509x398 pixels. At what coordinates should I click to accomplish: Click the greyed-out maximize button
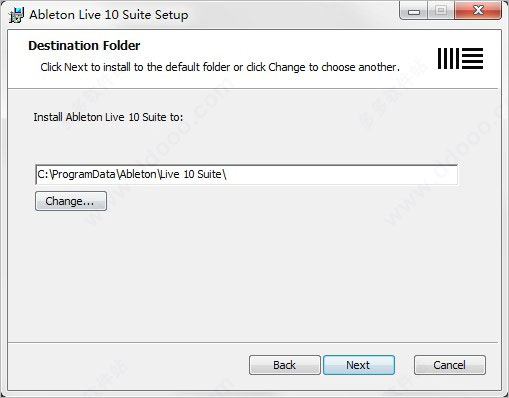point(441,11)
